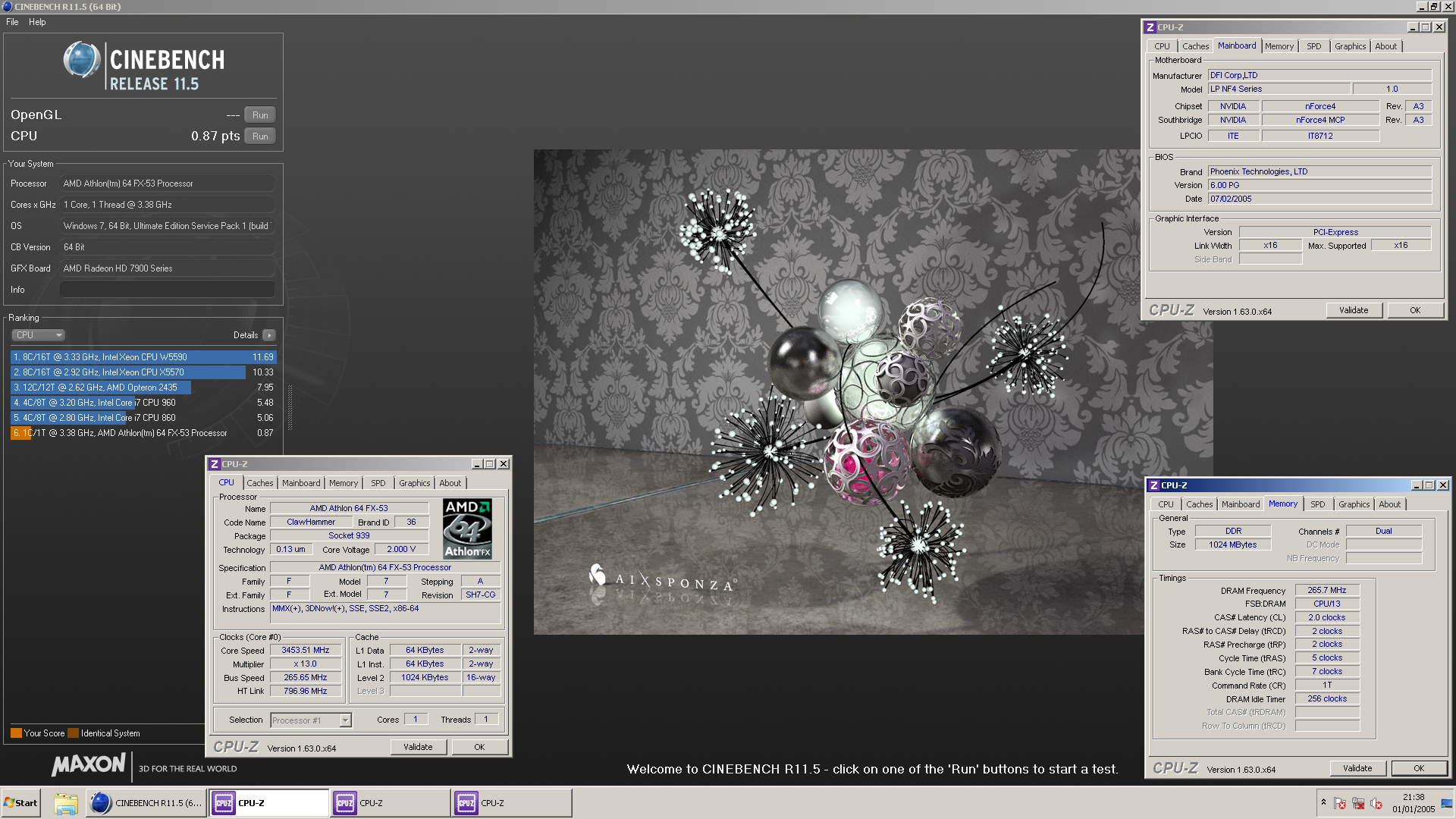Click the network tray icon
This screenshot has width=1456, height=819.
[x=1358, y=804]
